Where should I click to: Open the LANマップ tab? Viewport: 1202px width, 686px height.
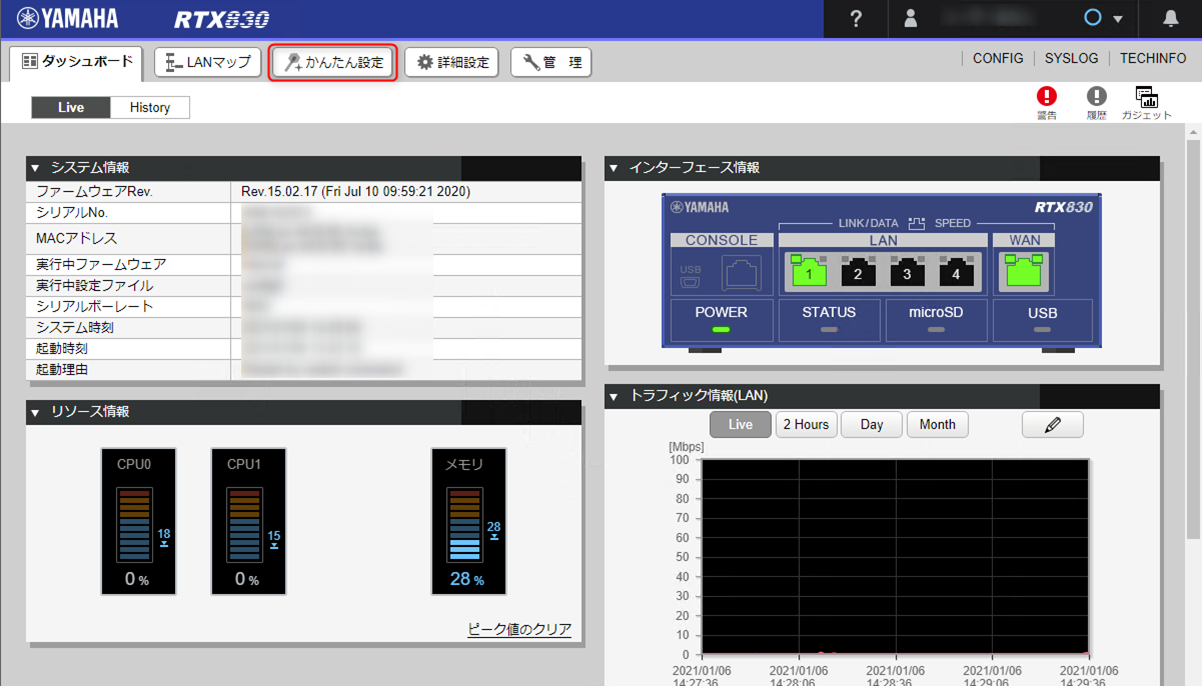[x=208, y=62]
